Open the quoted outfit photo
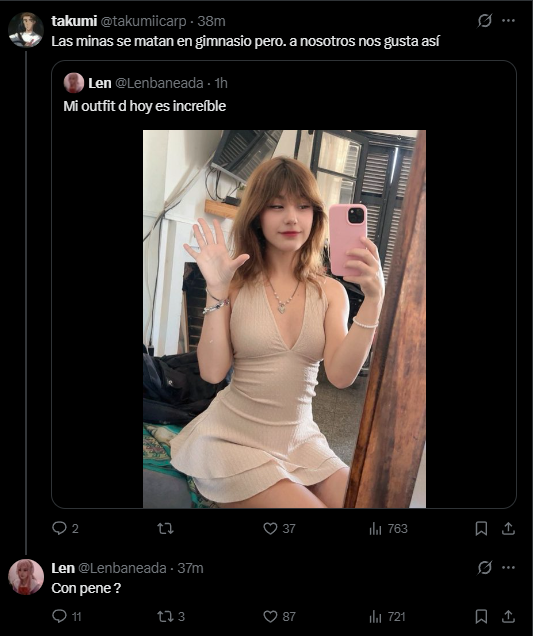Viewport: 533px width, 636px height. click(x=284, y=319)
